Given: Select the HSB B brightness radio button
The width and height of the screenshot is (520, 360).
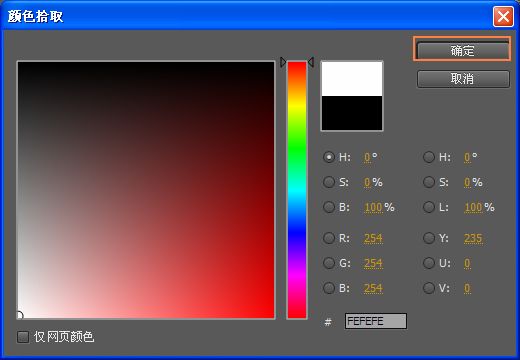Looking at the screenshot, I should point(329,207).
